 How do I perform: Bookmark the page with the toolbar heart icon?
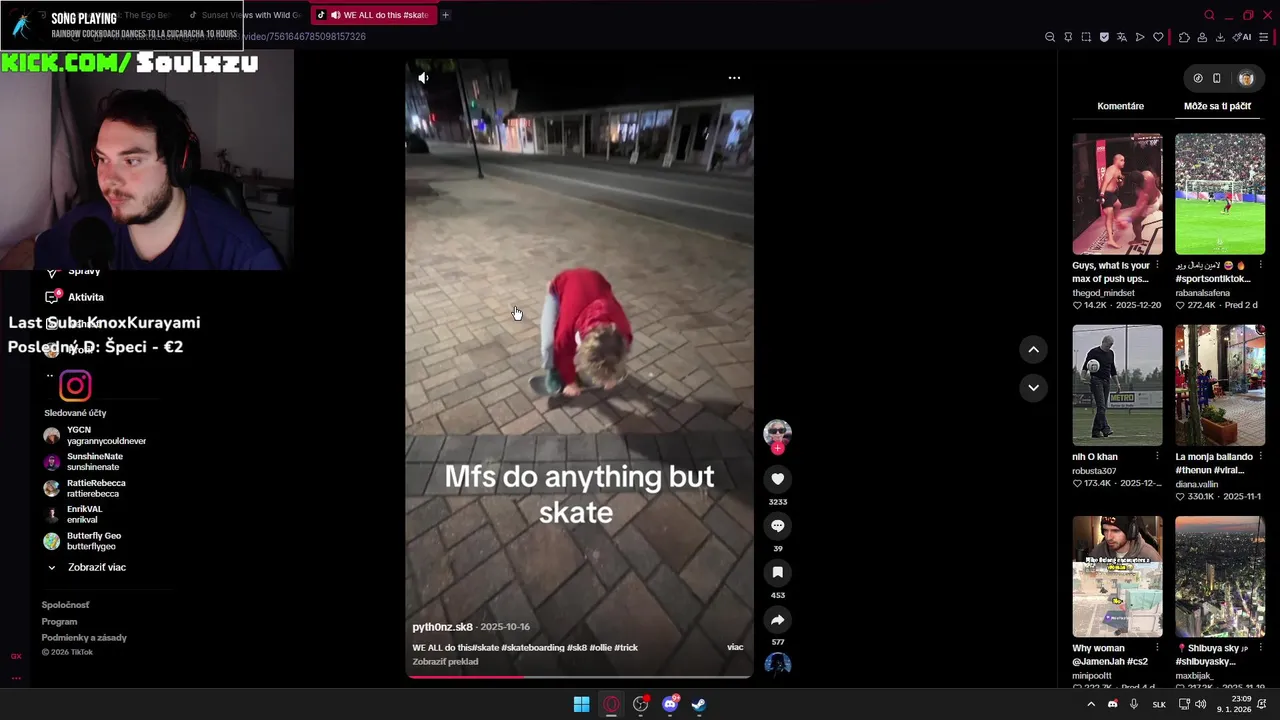1158,37
